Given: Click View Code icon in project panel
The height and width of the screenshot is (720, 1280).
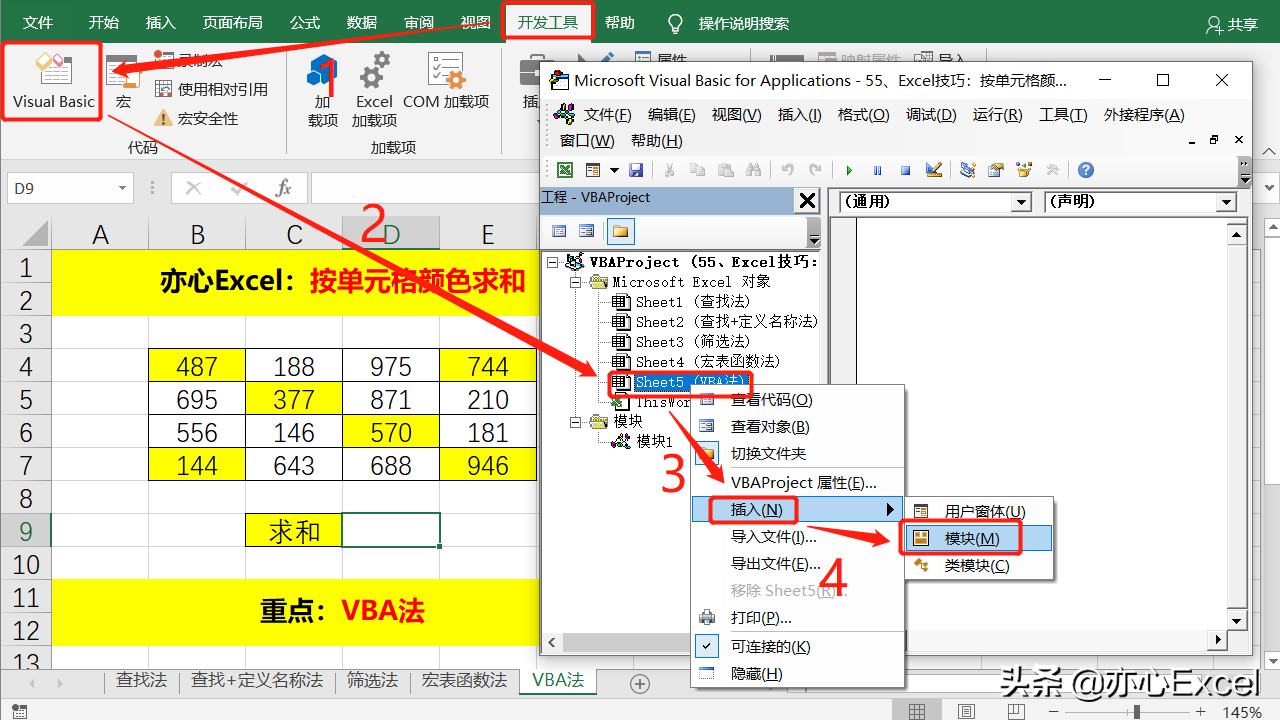Looking at the screenshot, I should pyautogui.click(x=559, y=232).
